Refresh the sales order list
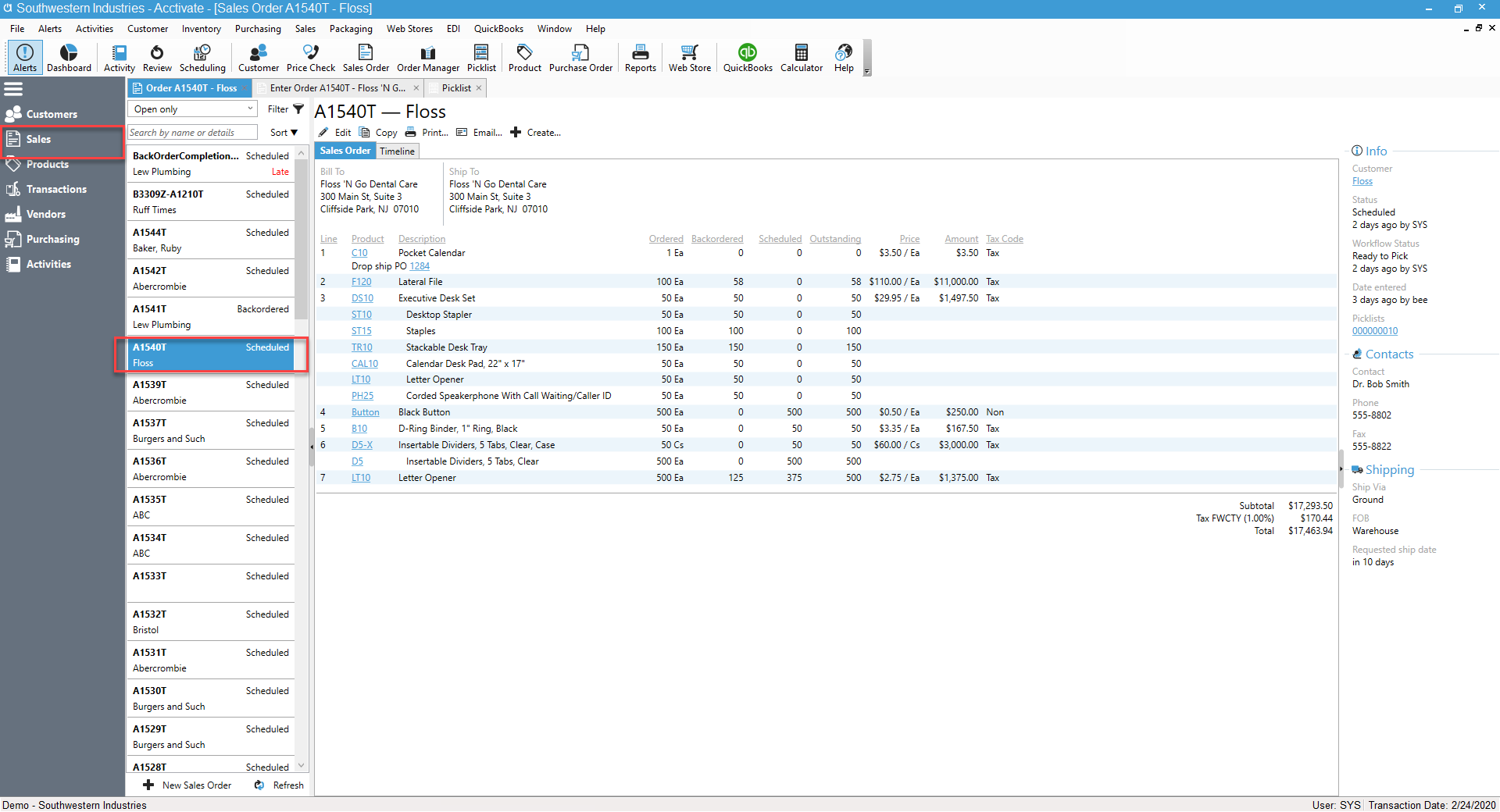 tap(280, 785)
